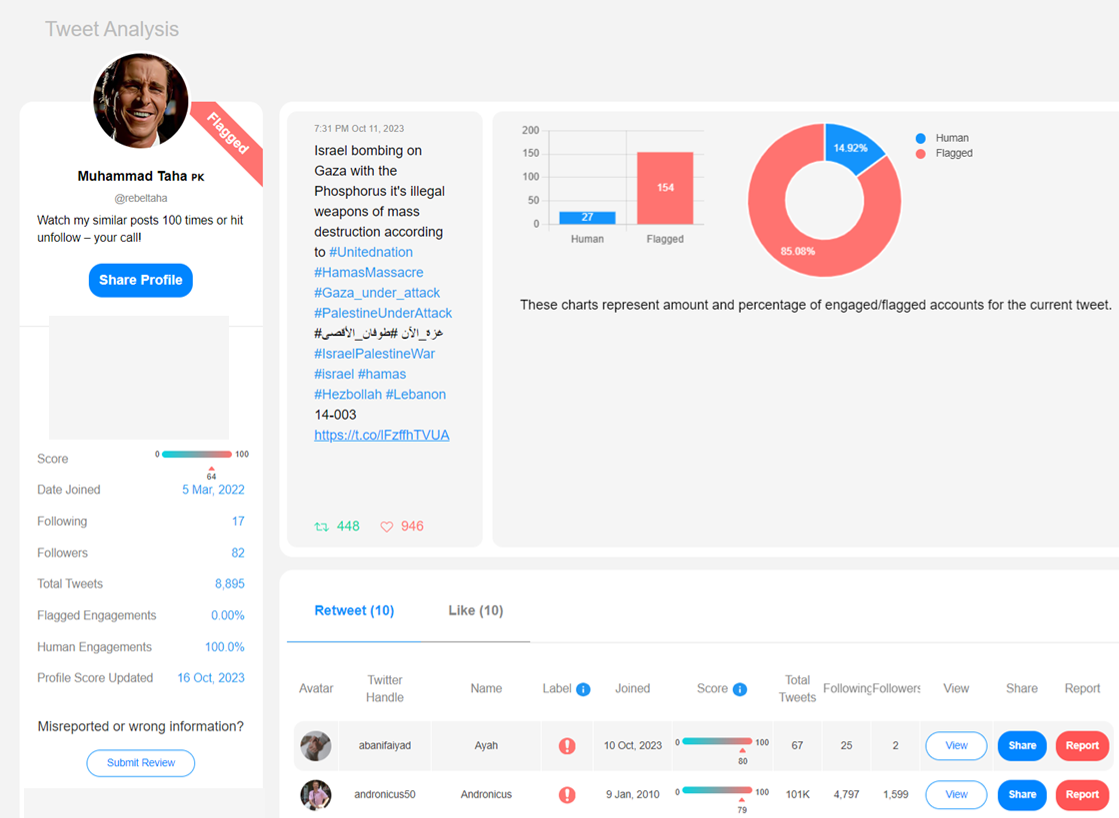1119x818 pixels.
Task: Click the retweet count 448
Action: (348, 526)
